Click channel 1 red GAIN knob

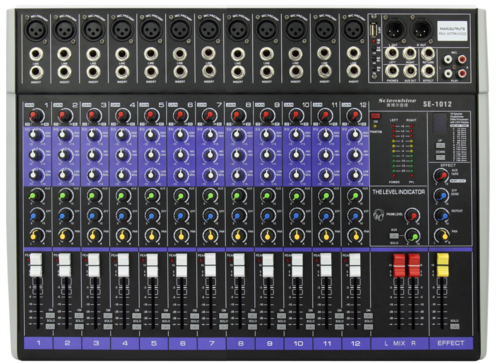coord(35,116)
